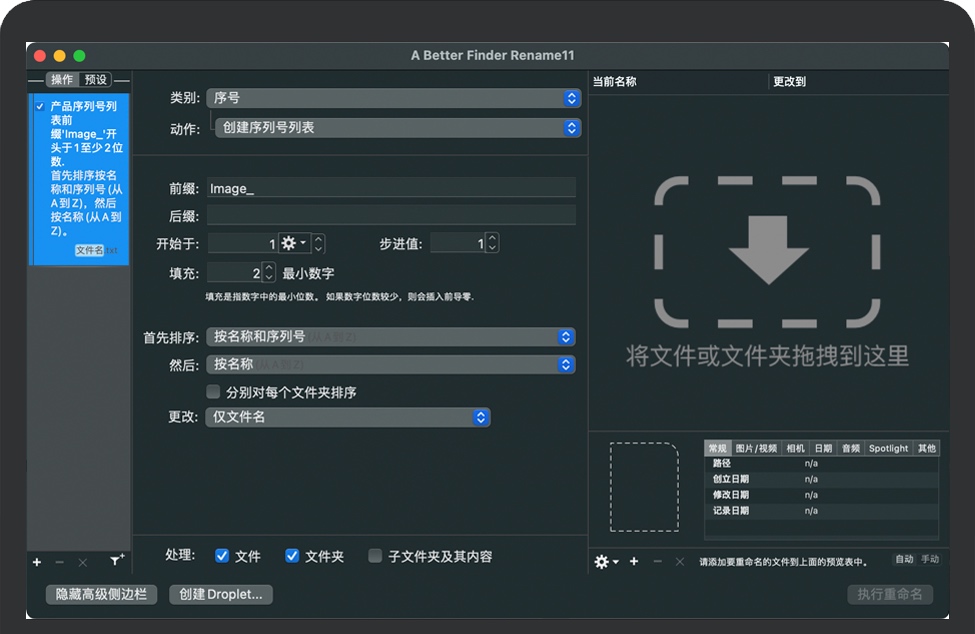Viewport: 975px width, 634px height.
Task: Click the 隐藏高级侧边栏 button
Action: pos(101,594)
